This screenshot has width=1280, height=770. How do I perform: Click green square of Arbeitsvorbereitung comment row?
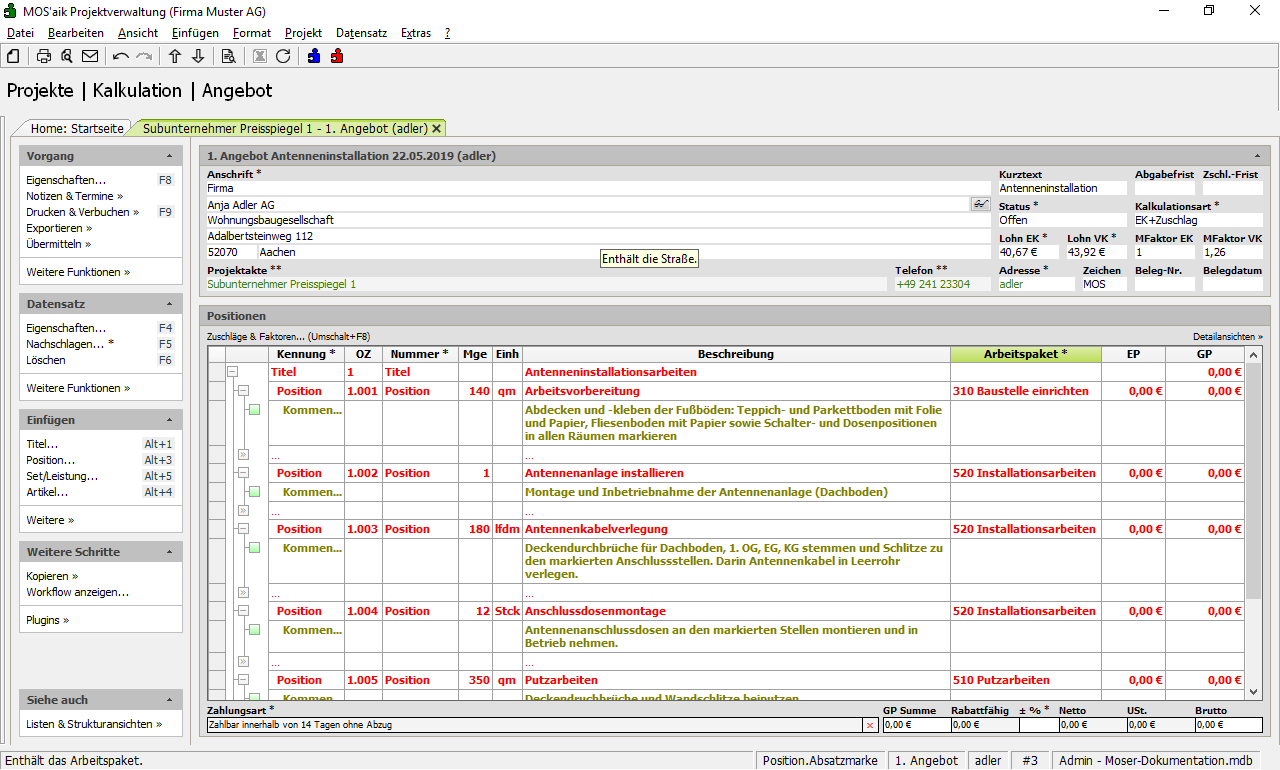(254, 410)
